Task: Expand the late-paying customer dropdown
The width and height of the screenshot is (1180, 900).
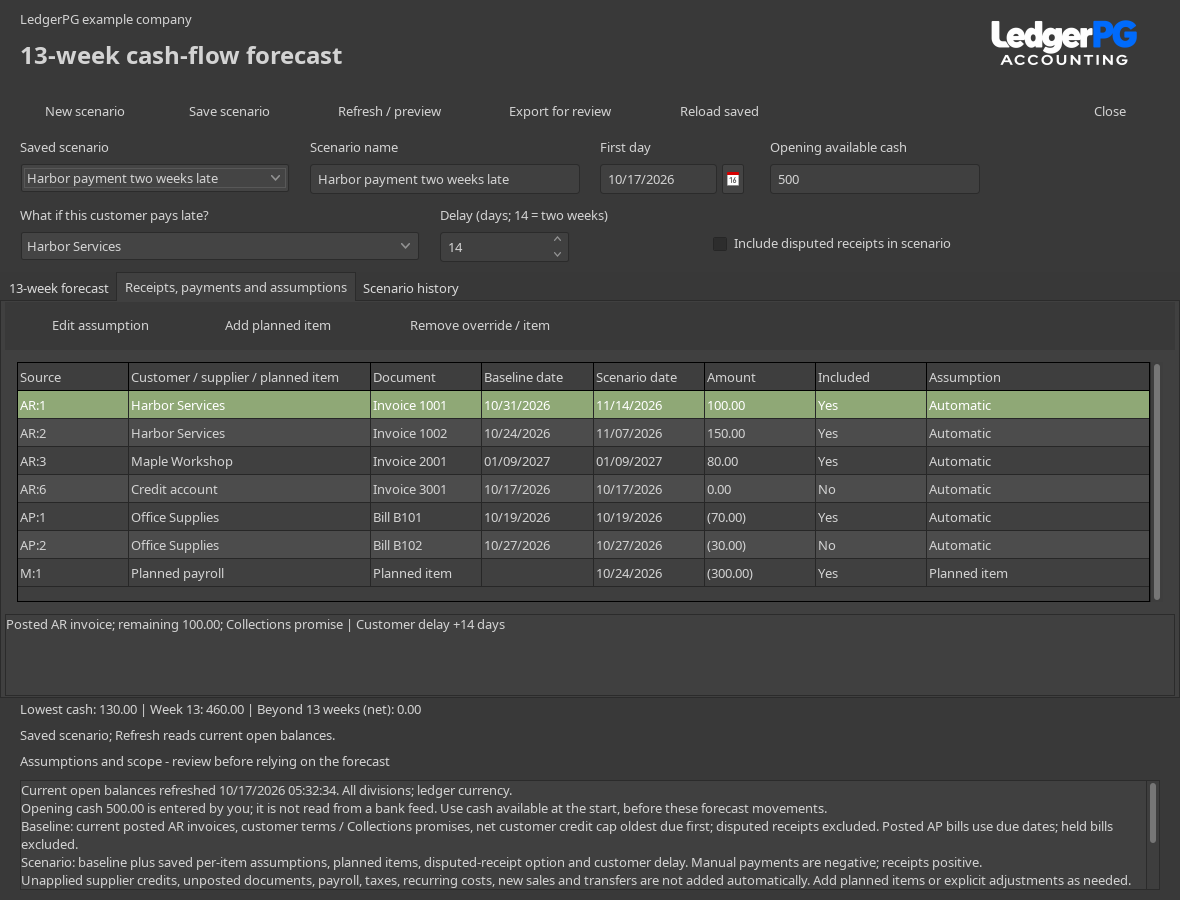Action: pos(219,246)
